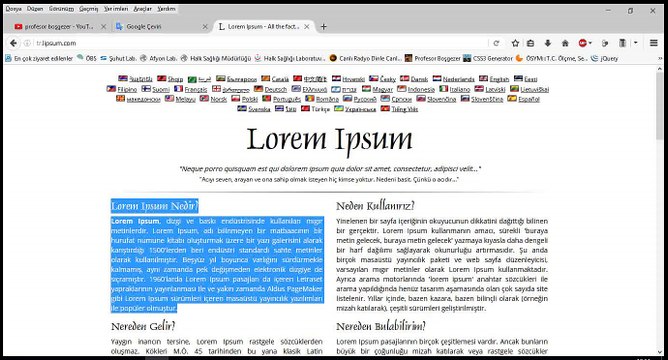
Task: Switch to the profesor boşgezer YouTube tab
Action: tap(59, 26)
